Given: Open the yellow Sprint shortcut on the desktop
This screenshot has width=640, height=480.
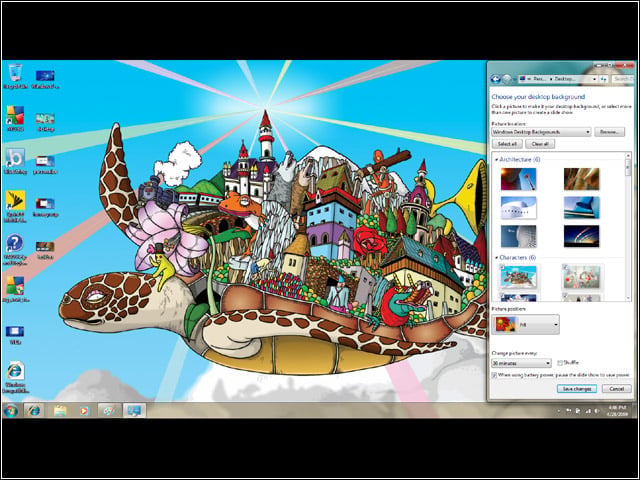Looking at the screenshot, I should (x=15, y=206).
